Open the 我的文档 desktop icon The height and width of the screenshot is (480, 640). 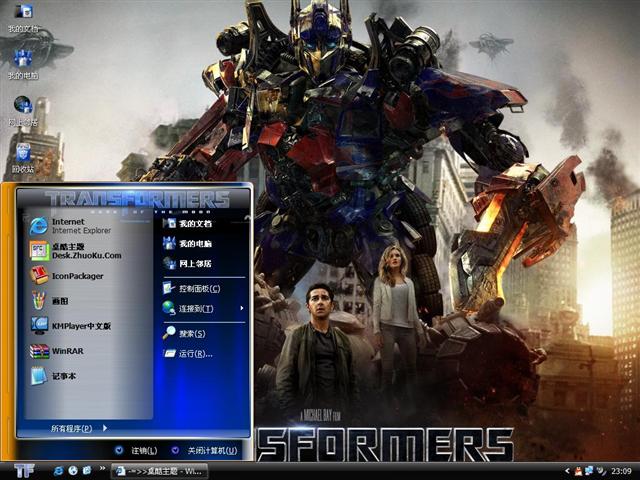click(x=23, y=17)
